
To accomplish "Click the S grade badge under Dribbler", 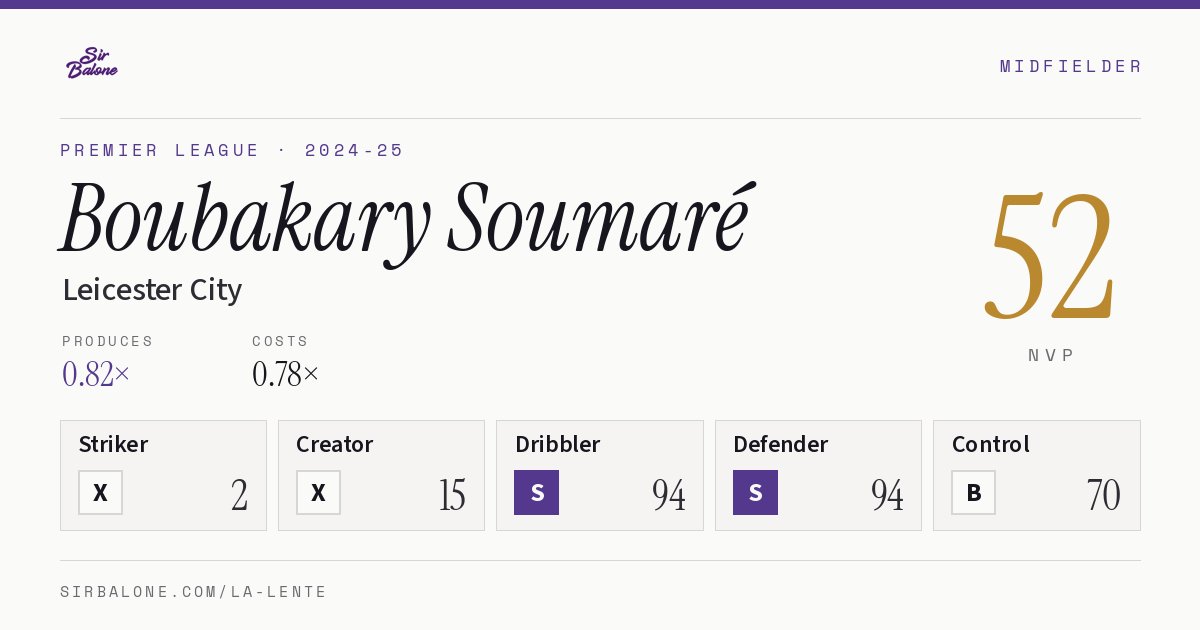I will (537, 493).
